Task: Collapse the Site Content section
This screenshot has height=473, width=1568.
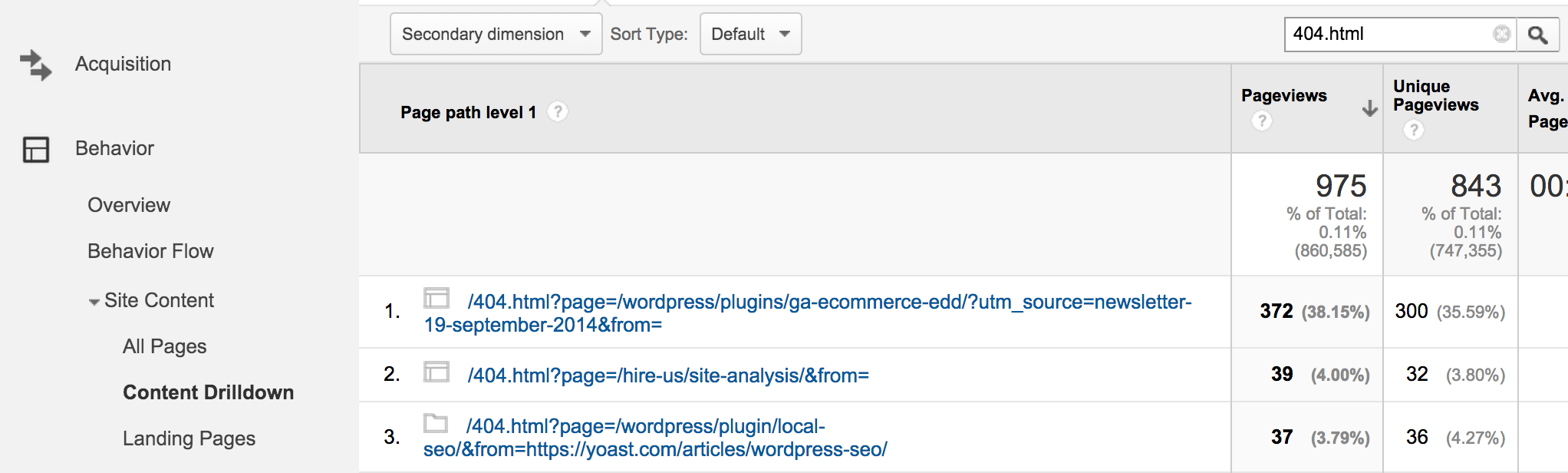Action: (94, 302)
